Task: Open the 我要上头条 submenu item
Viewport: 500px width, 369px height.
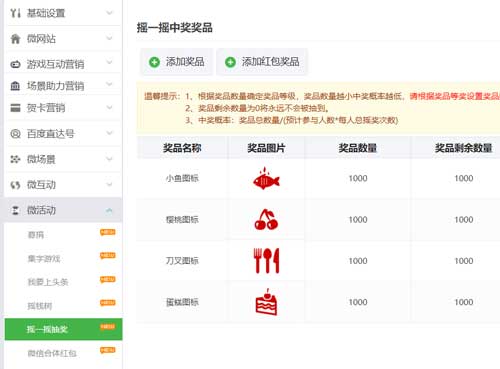Action: tap(48, 282)
